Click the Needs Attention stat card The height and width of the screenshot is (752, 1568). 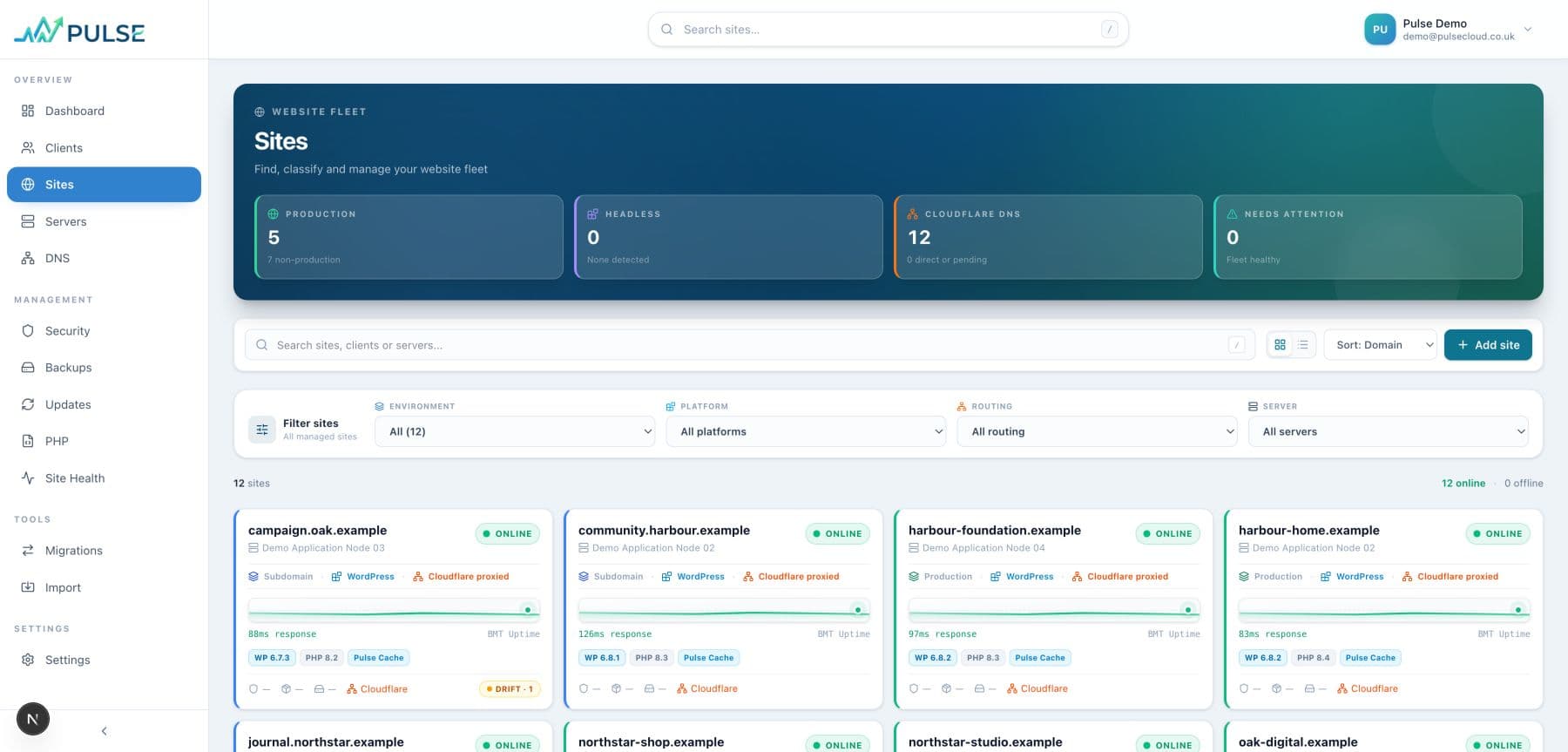[1368, 237]
